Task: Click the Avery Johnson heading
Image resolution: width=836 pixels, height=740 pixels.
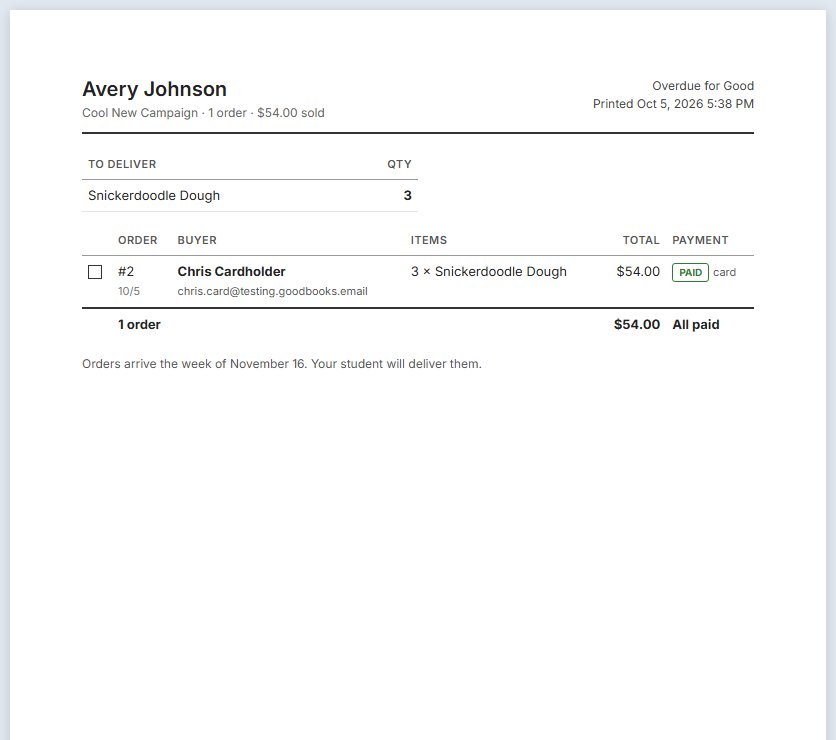Action: (x=155, y=89)
